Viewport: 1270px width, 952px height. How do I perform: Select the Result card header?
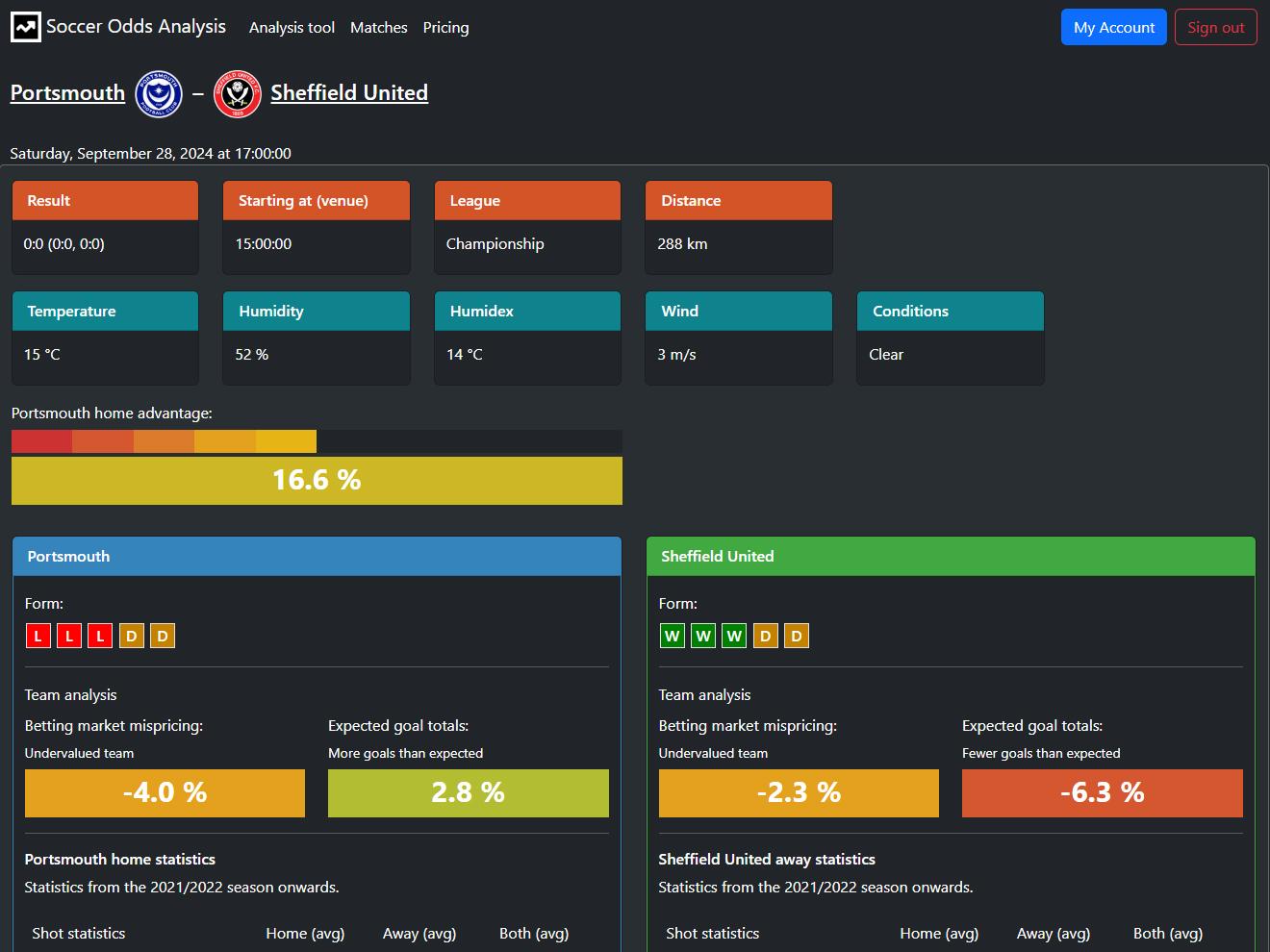tap(105, 201)
